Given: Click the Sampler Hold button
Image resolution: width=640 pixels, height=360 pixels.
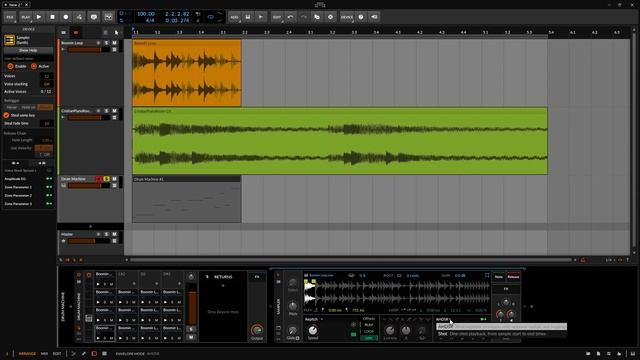Looking at the screenshot, I should [498, 277].
